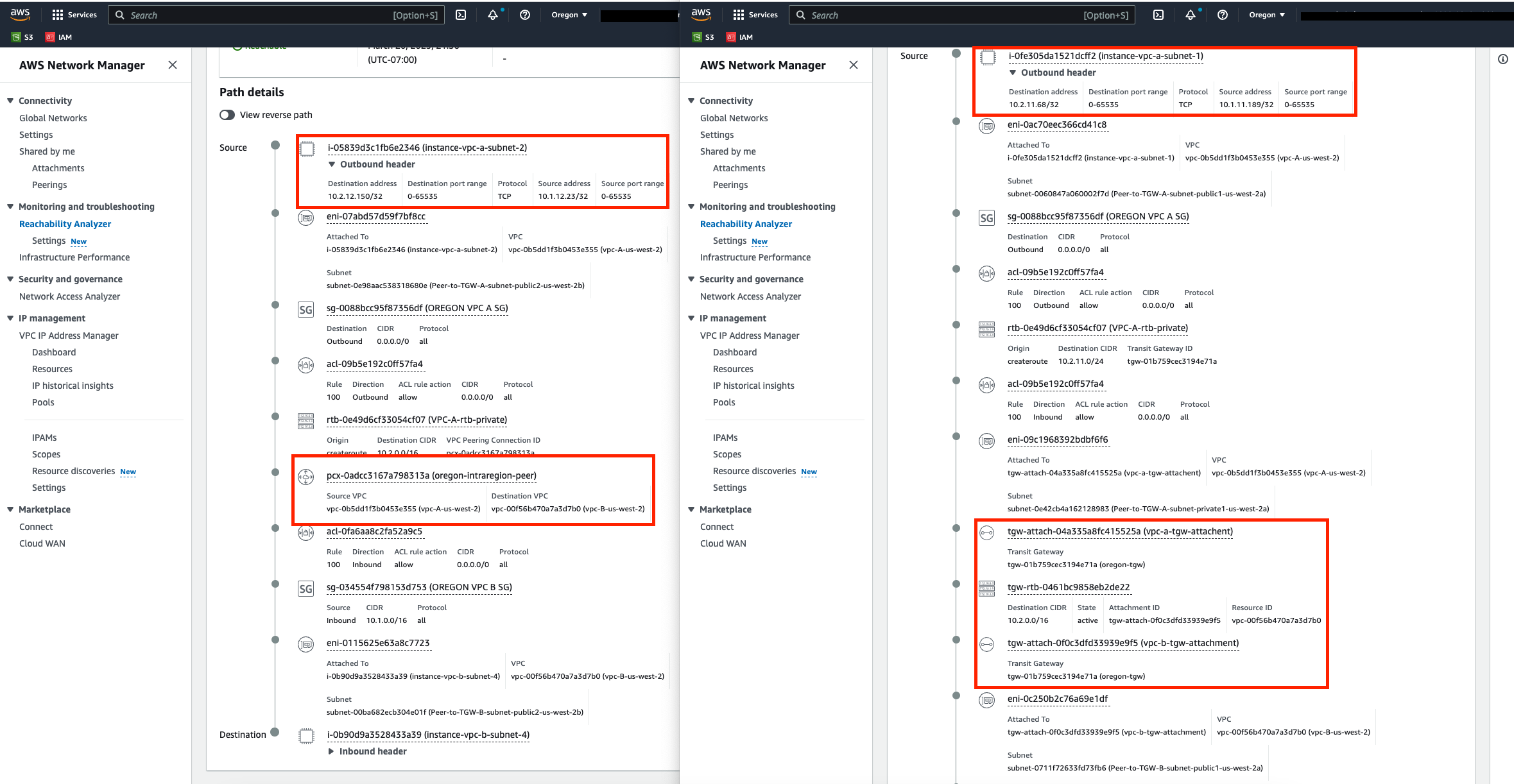Viewport: 1514px width, 784px height.
Task: Click the peering icon for oregon-intraregion-peer
Action: click(x=306, y=475)
